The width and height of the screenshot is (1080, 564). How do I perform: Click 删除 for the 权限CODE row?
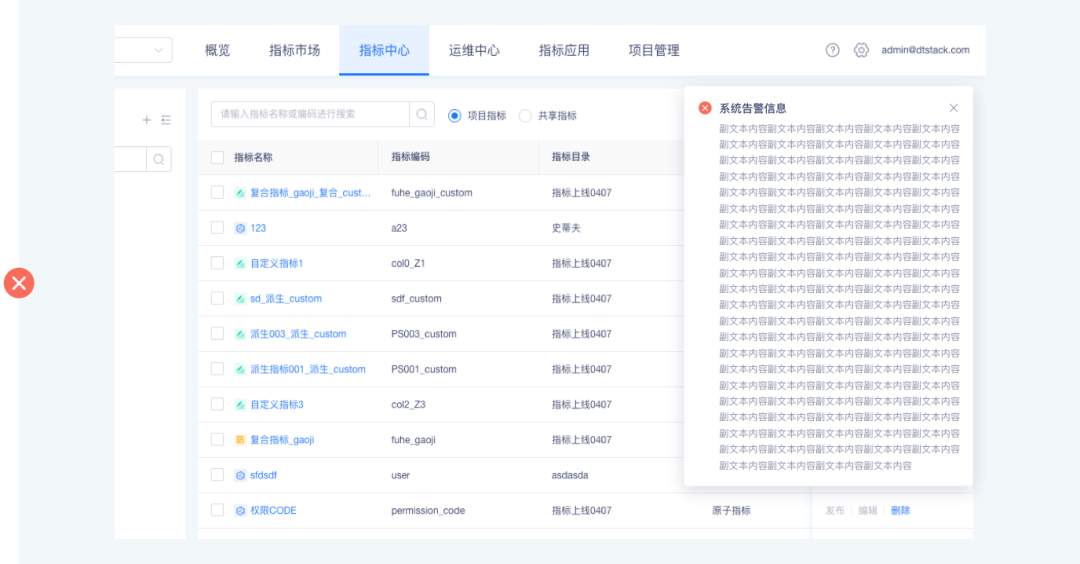click(900, 511)
